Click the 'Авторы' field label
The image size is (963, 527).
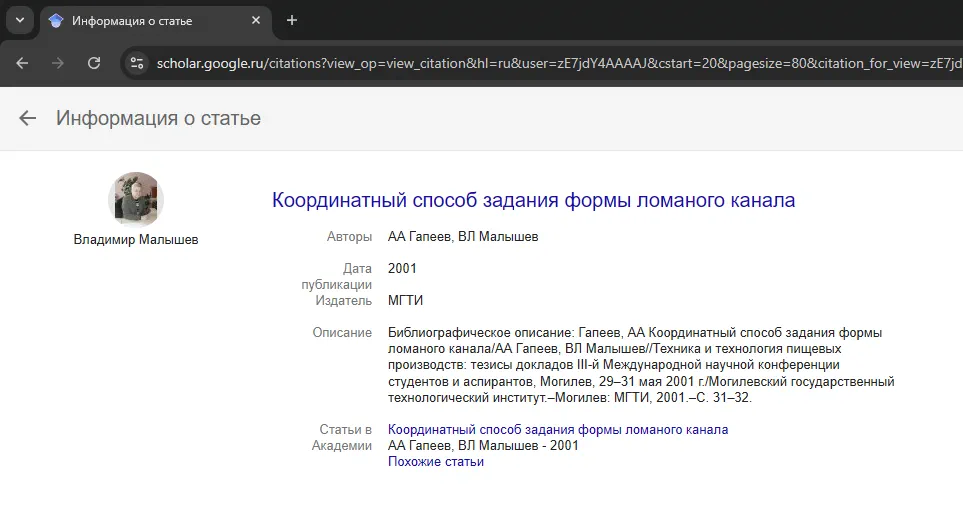click(349, 236)
